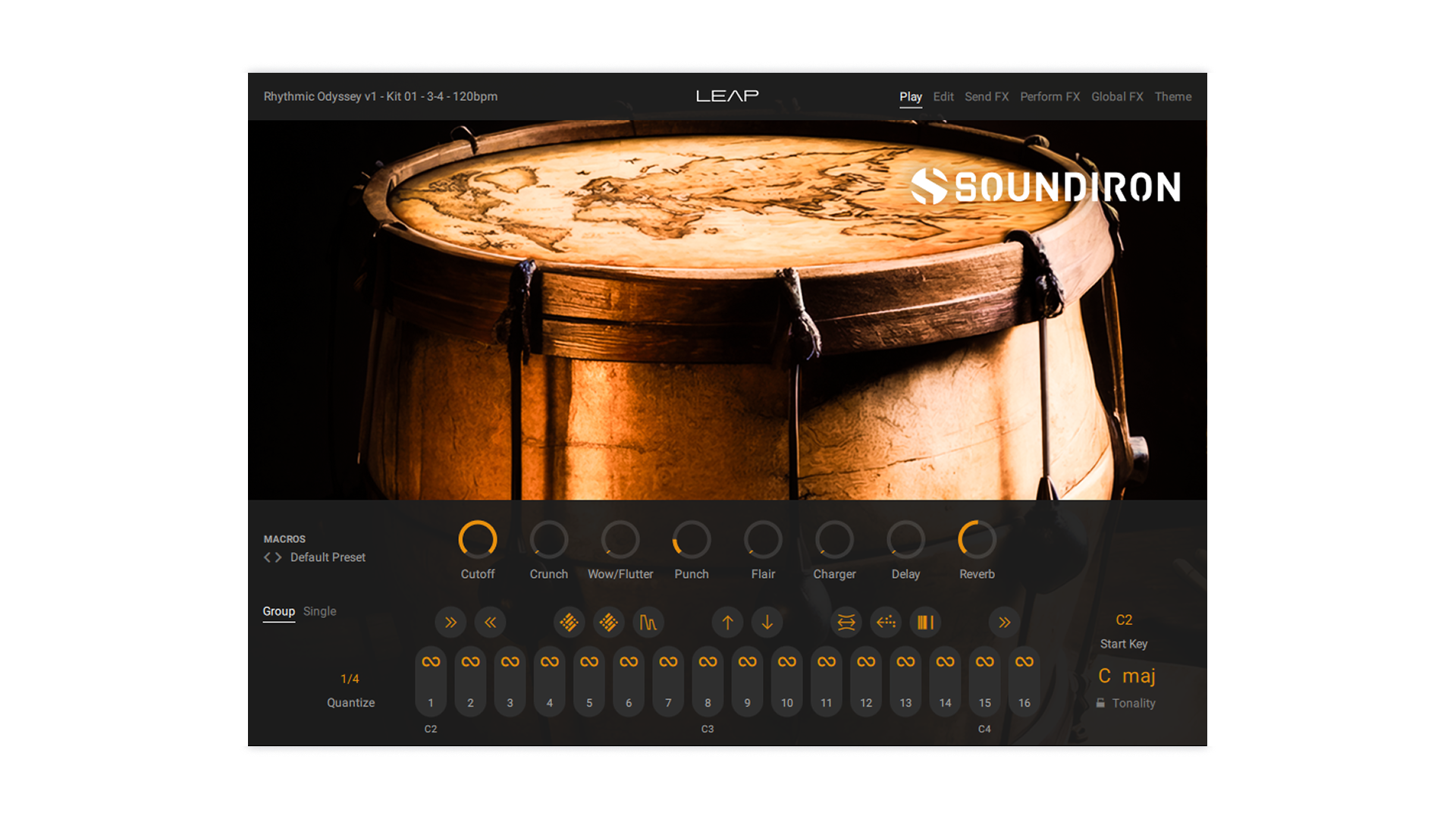This screenshot has width=1456, height=819.
Task: Select loop pad 13
Action: [905, 682]
